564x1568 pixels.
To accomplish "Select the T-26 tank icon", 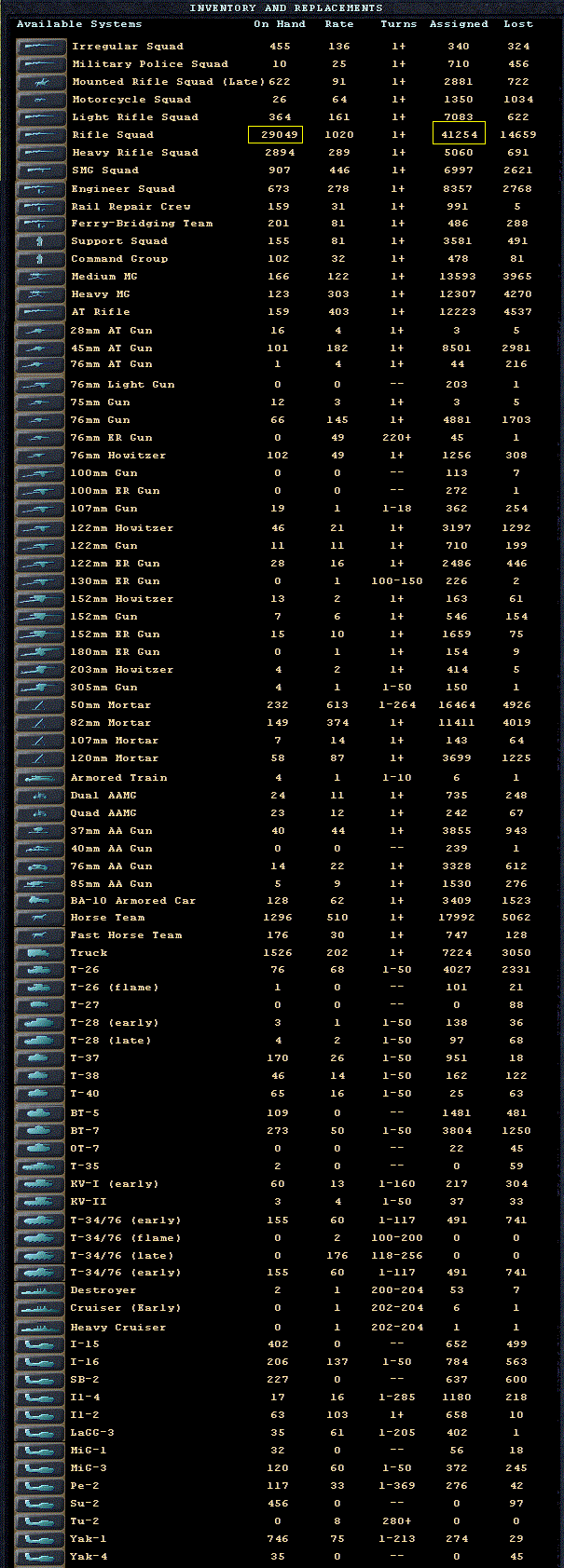I will click(41, 969).
